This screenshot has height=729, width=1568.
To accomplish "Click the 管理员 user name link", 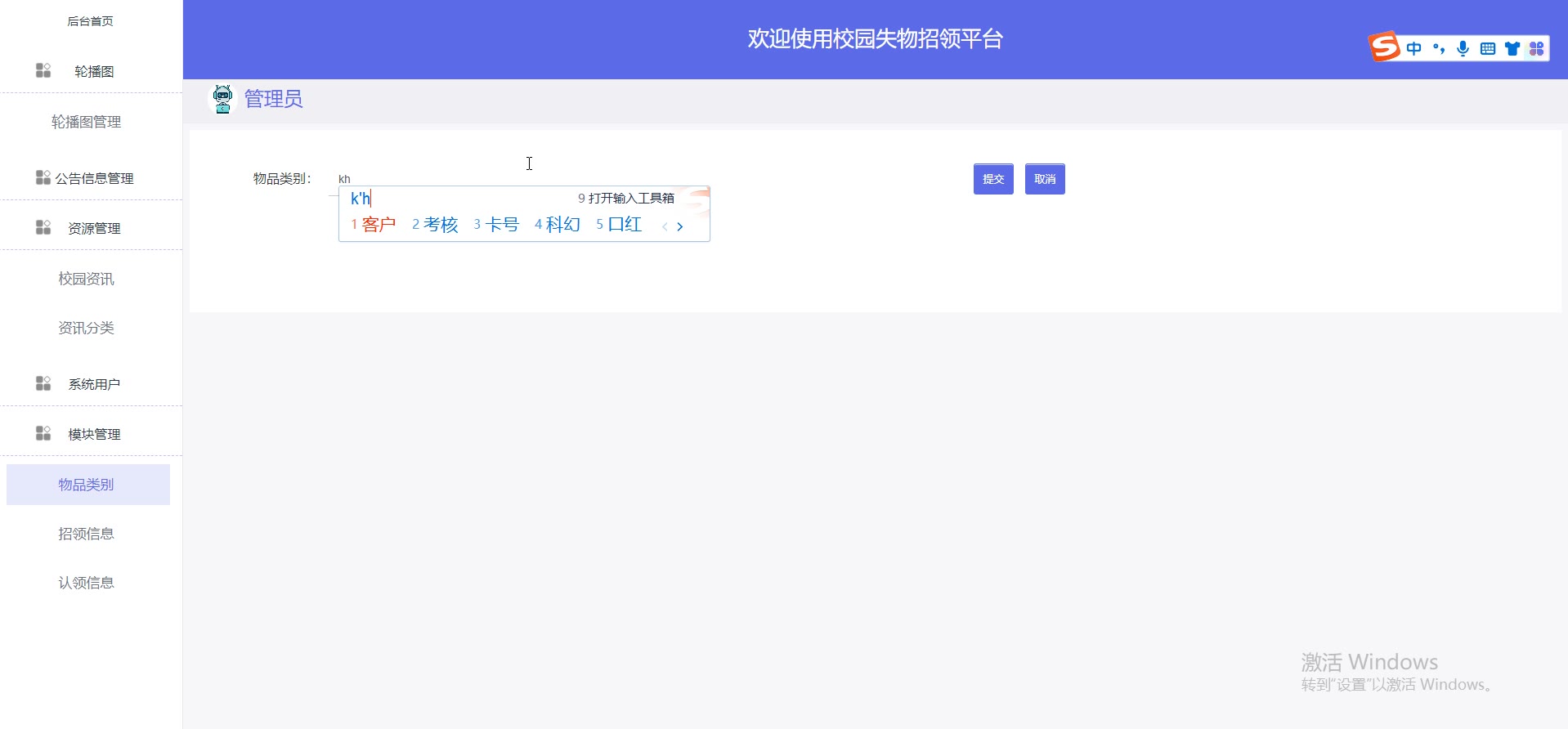I will (x=273, y=99).
